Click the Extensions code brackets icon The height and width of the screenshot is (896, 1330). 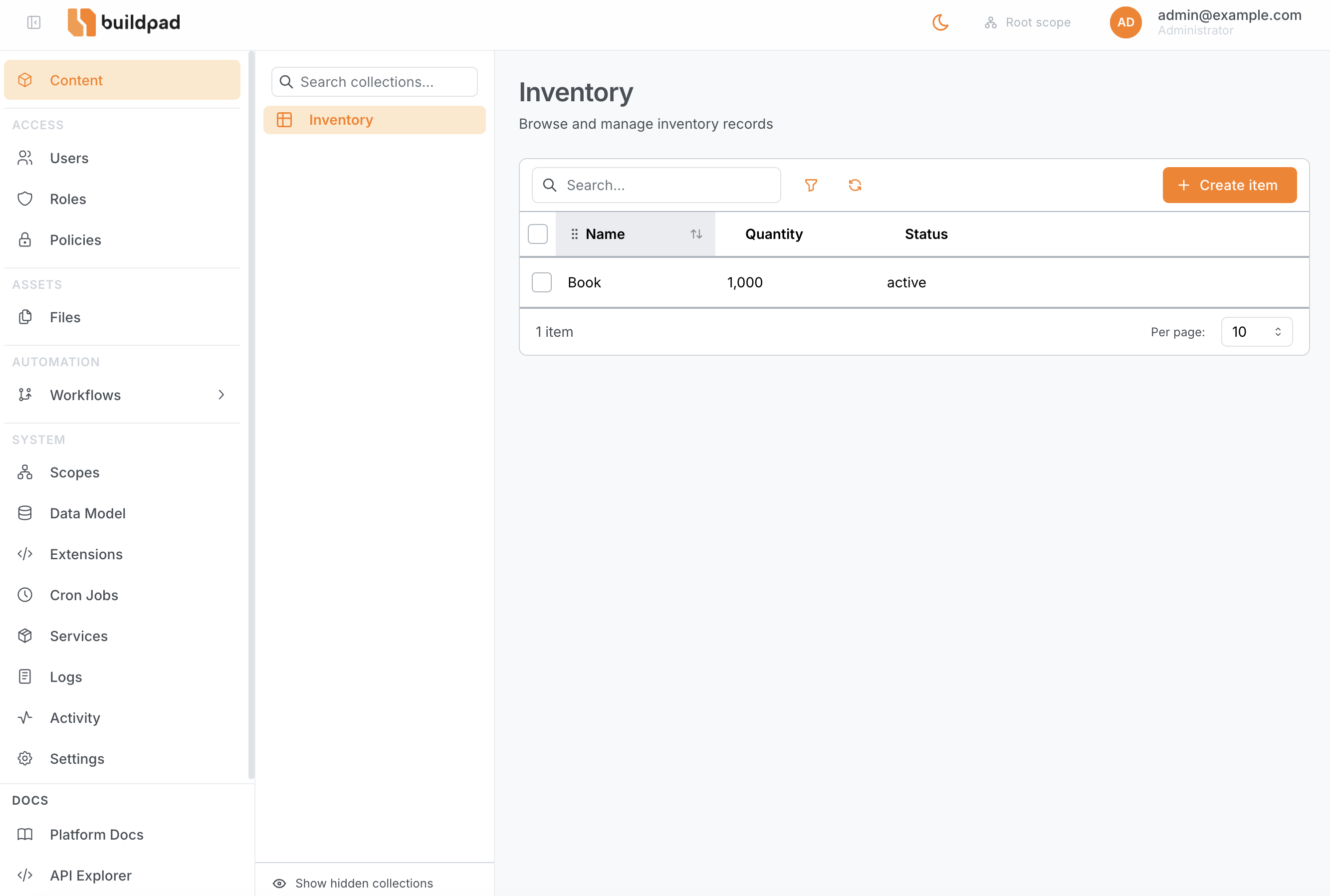coord(24,554)
